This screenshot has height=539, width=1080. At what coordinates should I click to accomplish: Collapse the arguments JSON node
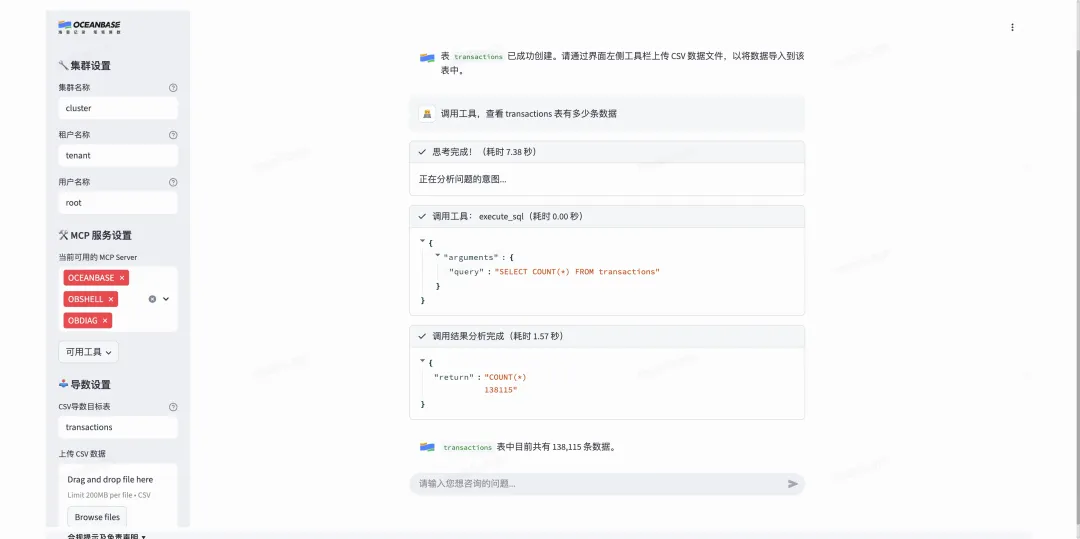click(437, 256)
